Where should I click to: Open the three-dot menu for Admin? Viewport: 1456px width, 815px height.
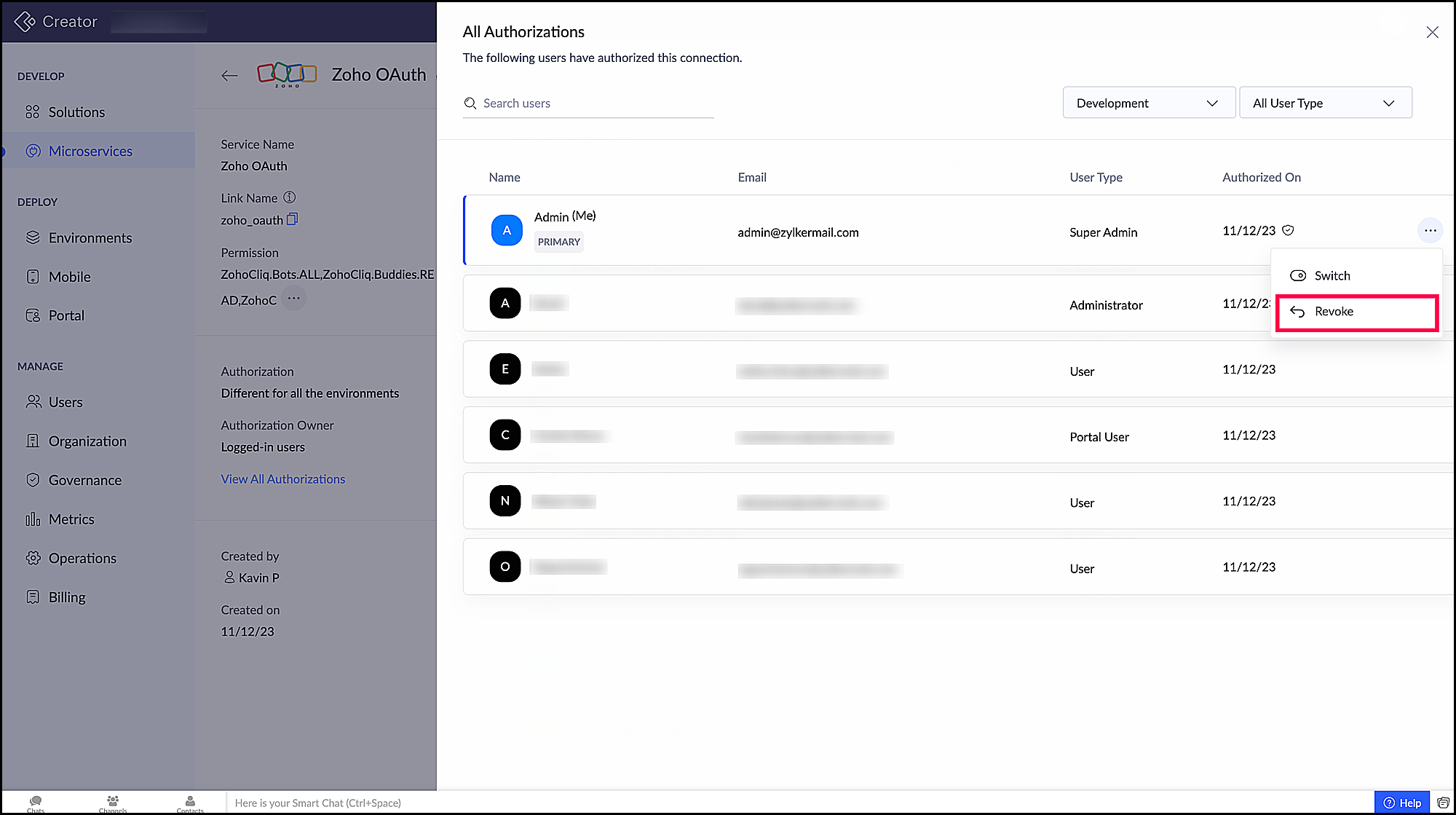1430,231
